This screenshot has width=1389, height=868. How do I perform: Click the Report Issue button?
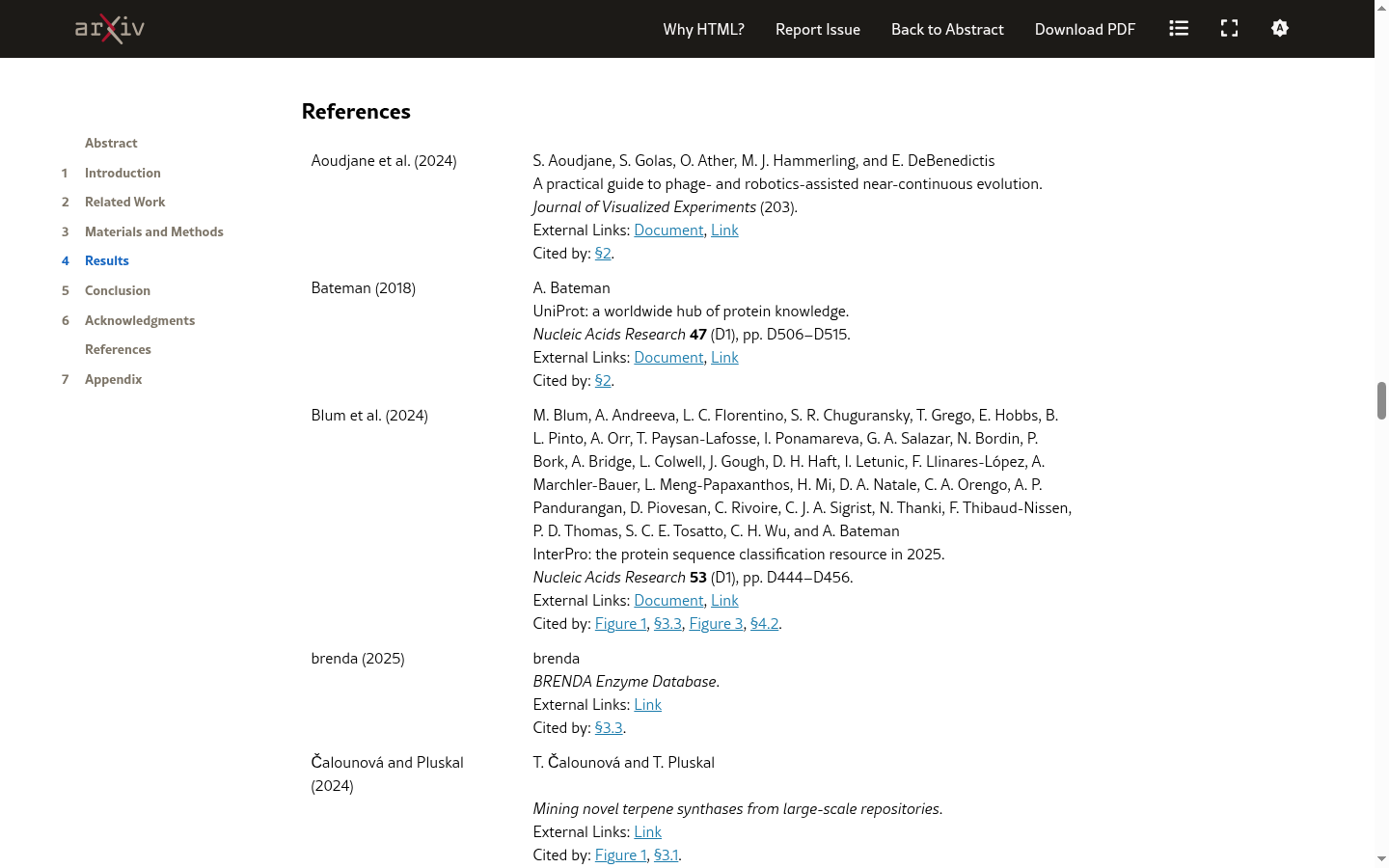818,29
